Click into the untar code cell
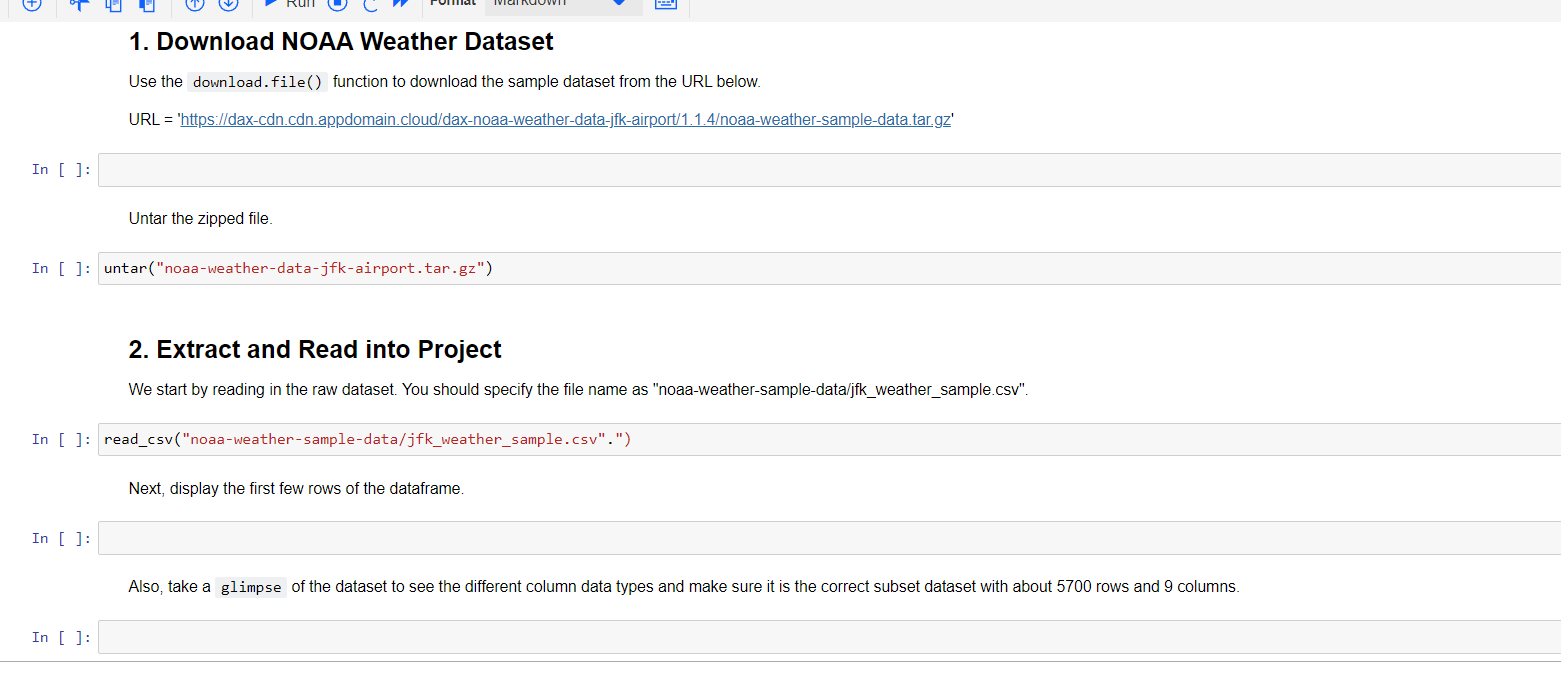Screen dimensions: 1561x673 click(x=828, y=268)
